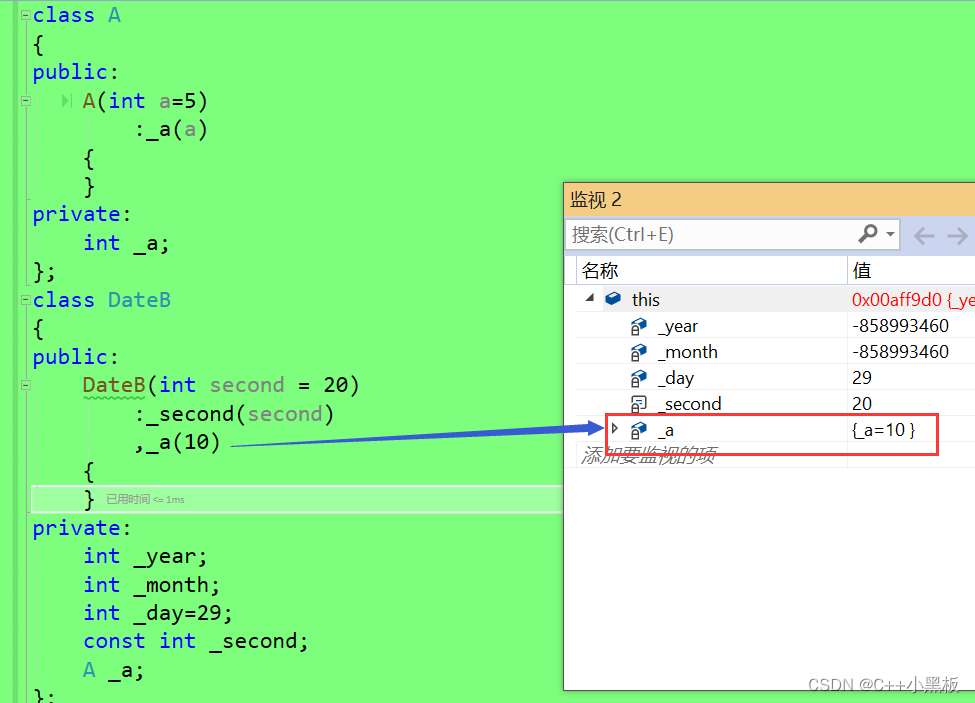Expand the _a member in watch window

(615, 428)
